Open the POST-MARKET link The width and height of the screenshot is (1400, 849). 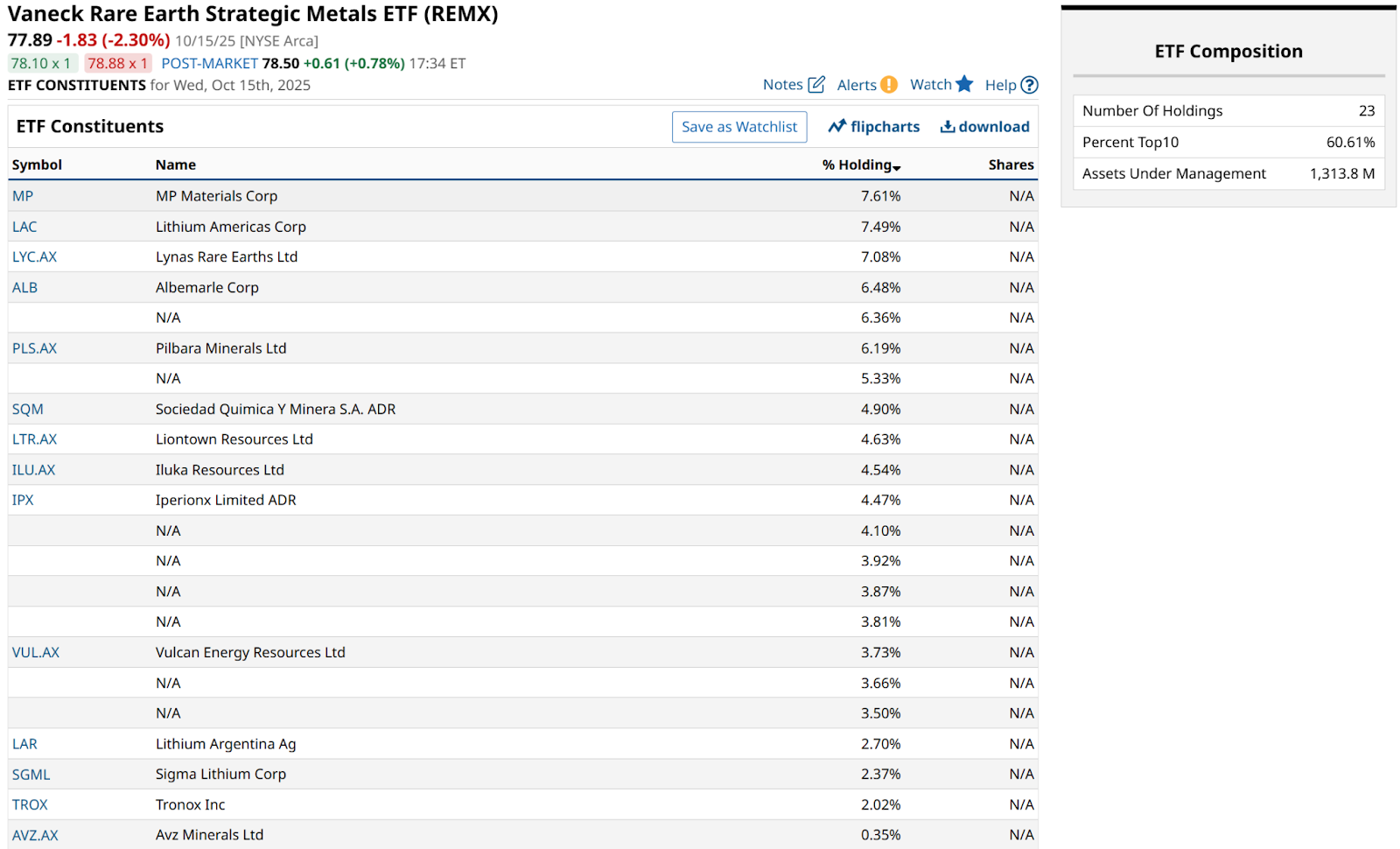[210, 63]
